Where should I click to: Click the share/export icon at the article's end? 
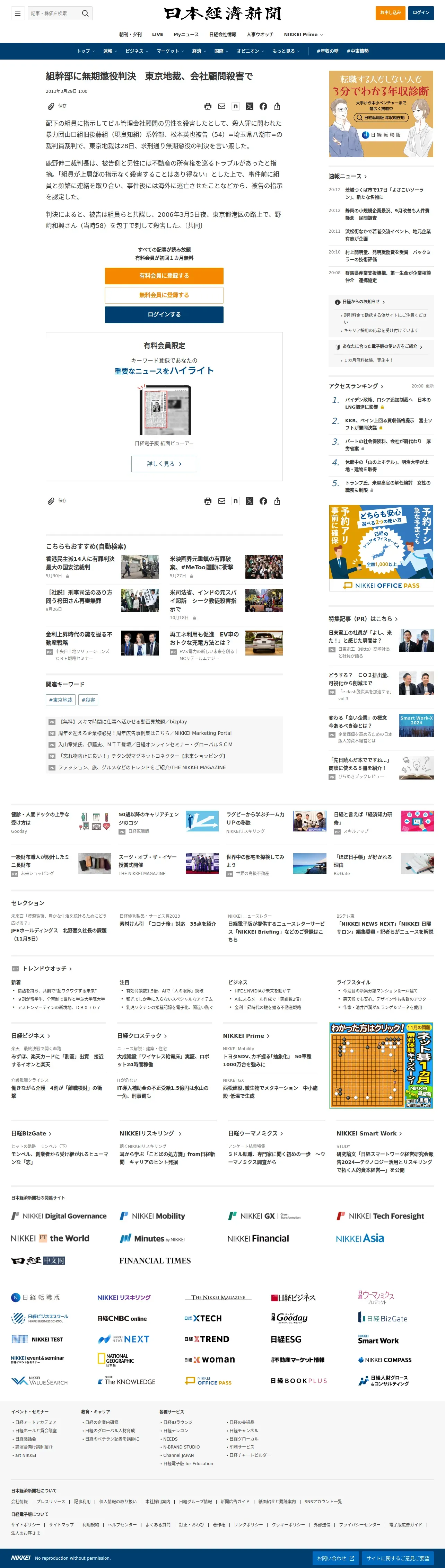tap(277, 501)
